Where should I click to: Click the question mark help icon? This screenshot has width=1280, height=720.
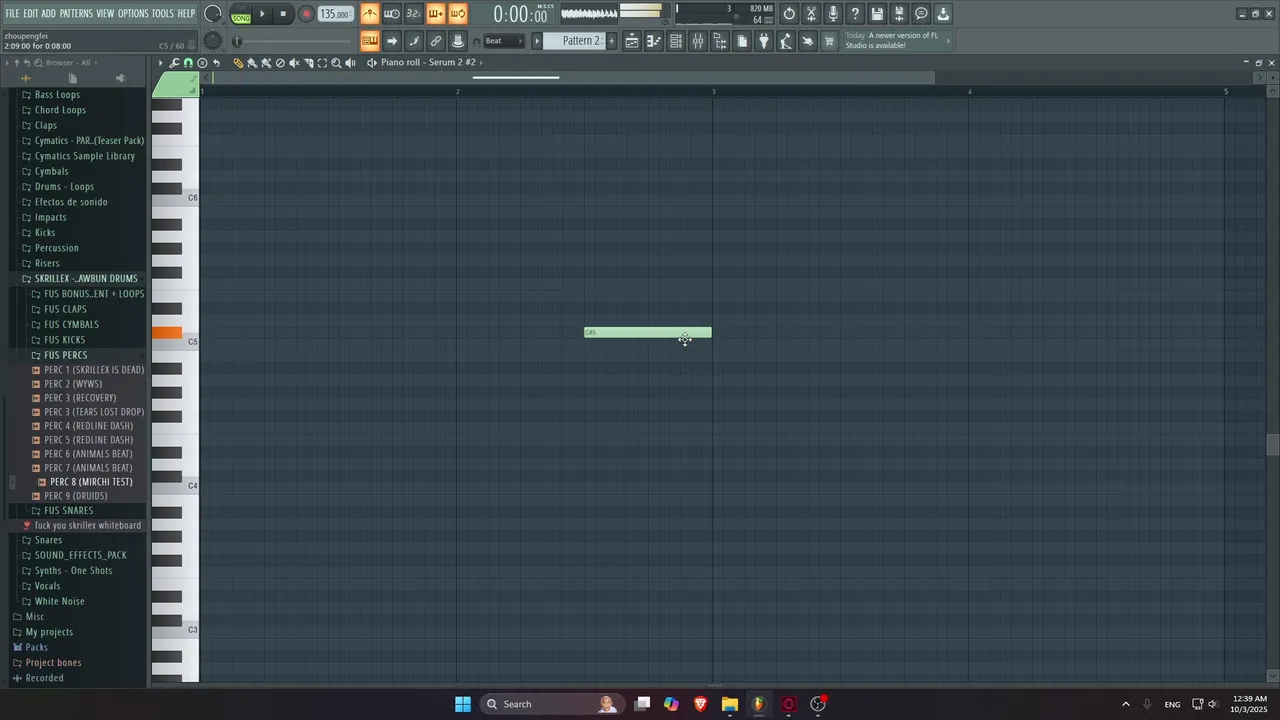click(x=855, y=14)
